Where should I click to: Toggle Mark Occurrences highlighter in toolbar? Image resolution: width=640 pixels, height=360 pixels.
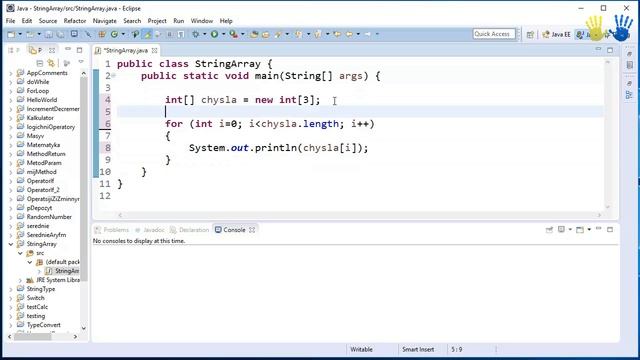(147, 34)
